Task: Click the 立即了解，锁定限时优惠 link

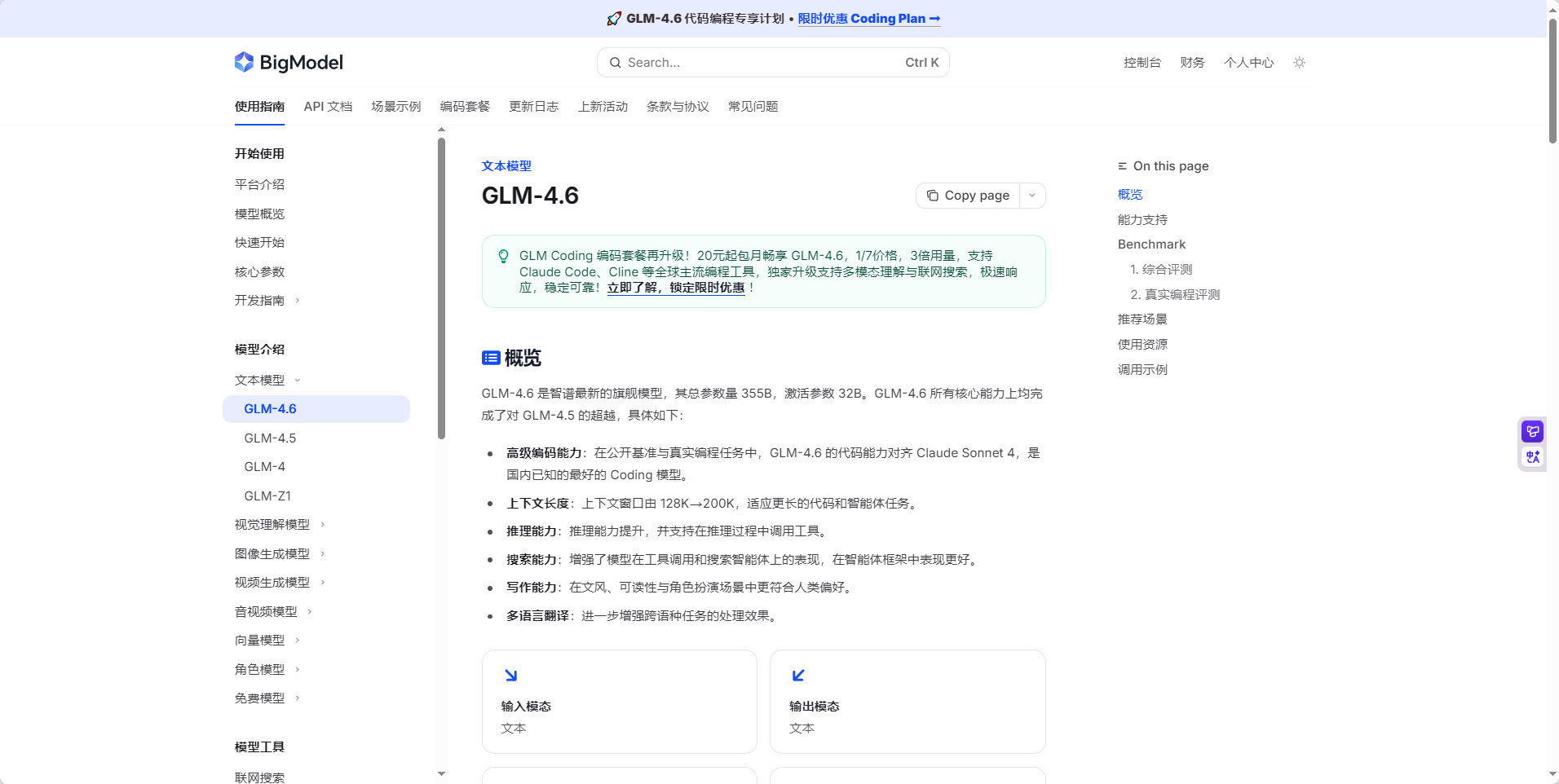Action: point(678,287)
